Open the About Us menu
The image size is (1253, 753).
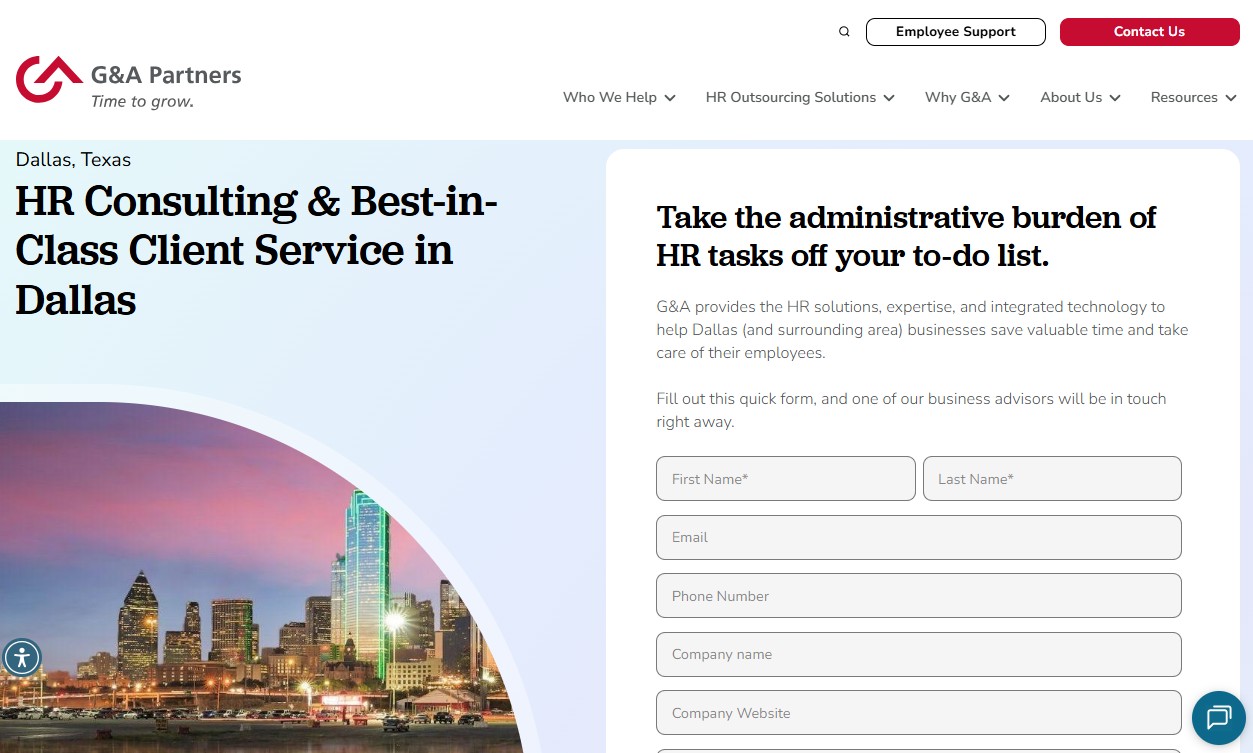click(x=1071, y=97)
